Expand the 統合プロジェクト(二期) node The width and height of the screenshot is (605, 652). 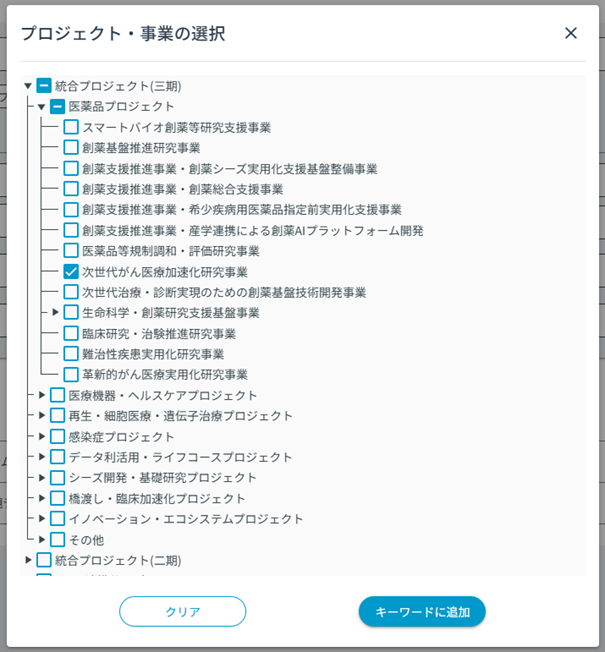tap(28, 560)
